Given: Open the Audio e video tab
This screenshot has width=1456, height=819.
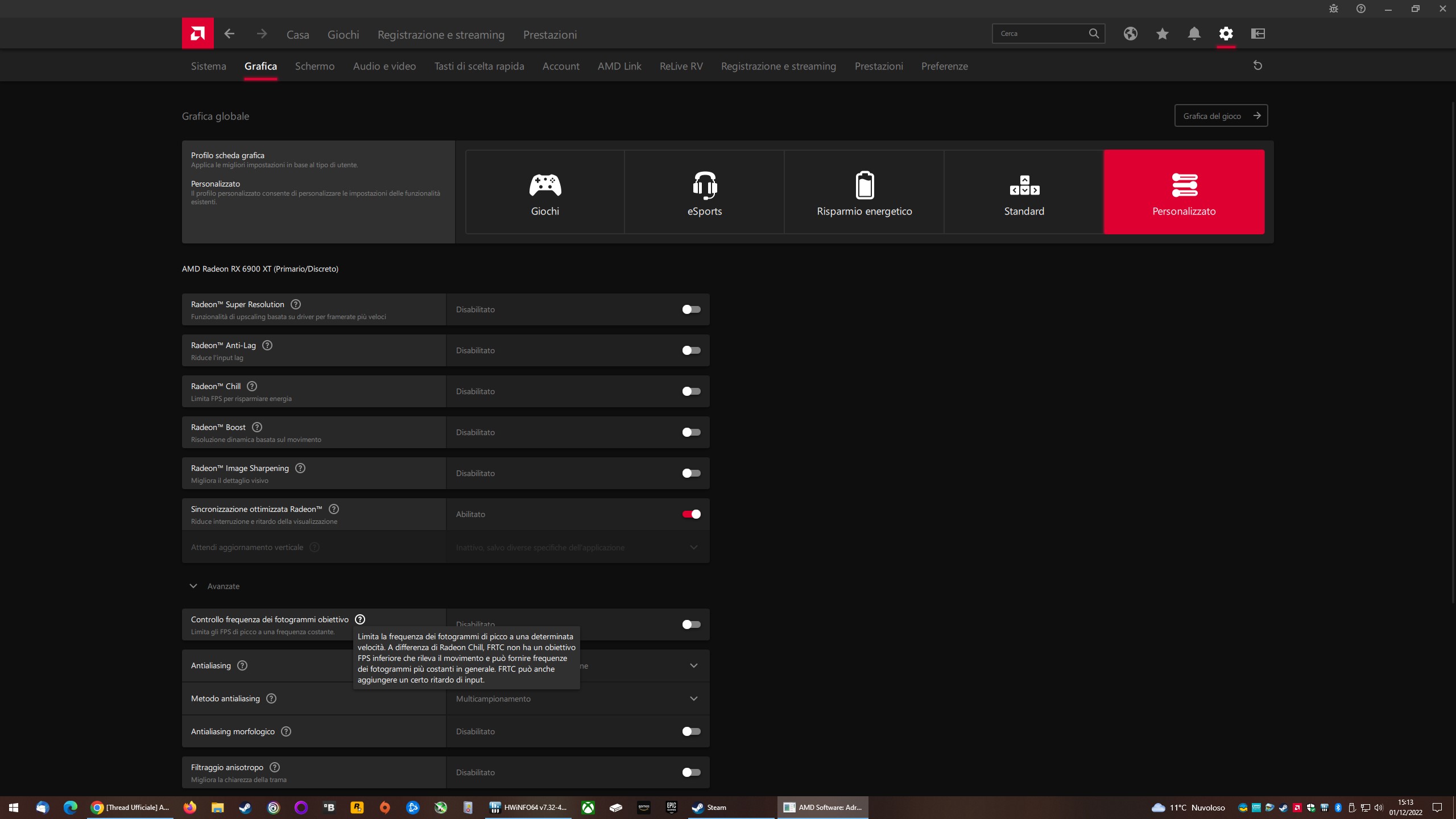Looking at the screenshot, I should point(384,66).
